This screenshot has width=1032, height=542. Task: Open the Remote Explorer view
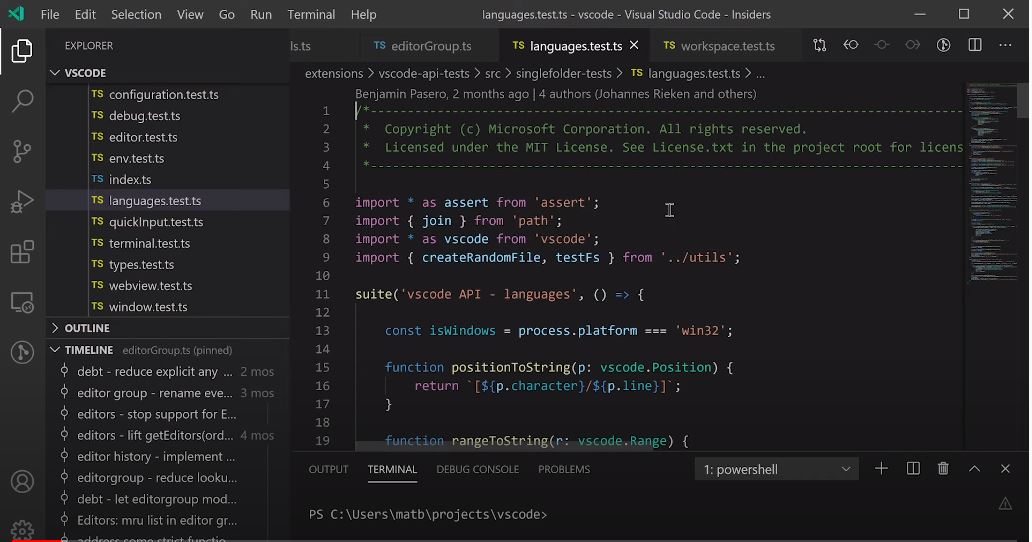pyautogui.click(x=22, y=302)
